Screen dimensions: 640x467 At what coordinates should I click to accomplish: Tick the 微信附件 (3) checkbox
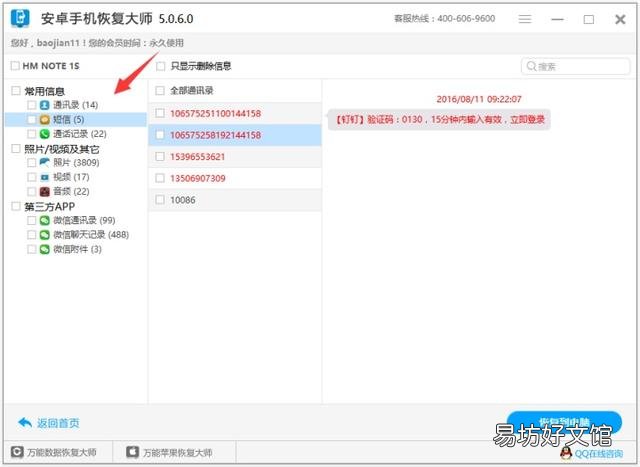point(31,249)
